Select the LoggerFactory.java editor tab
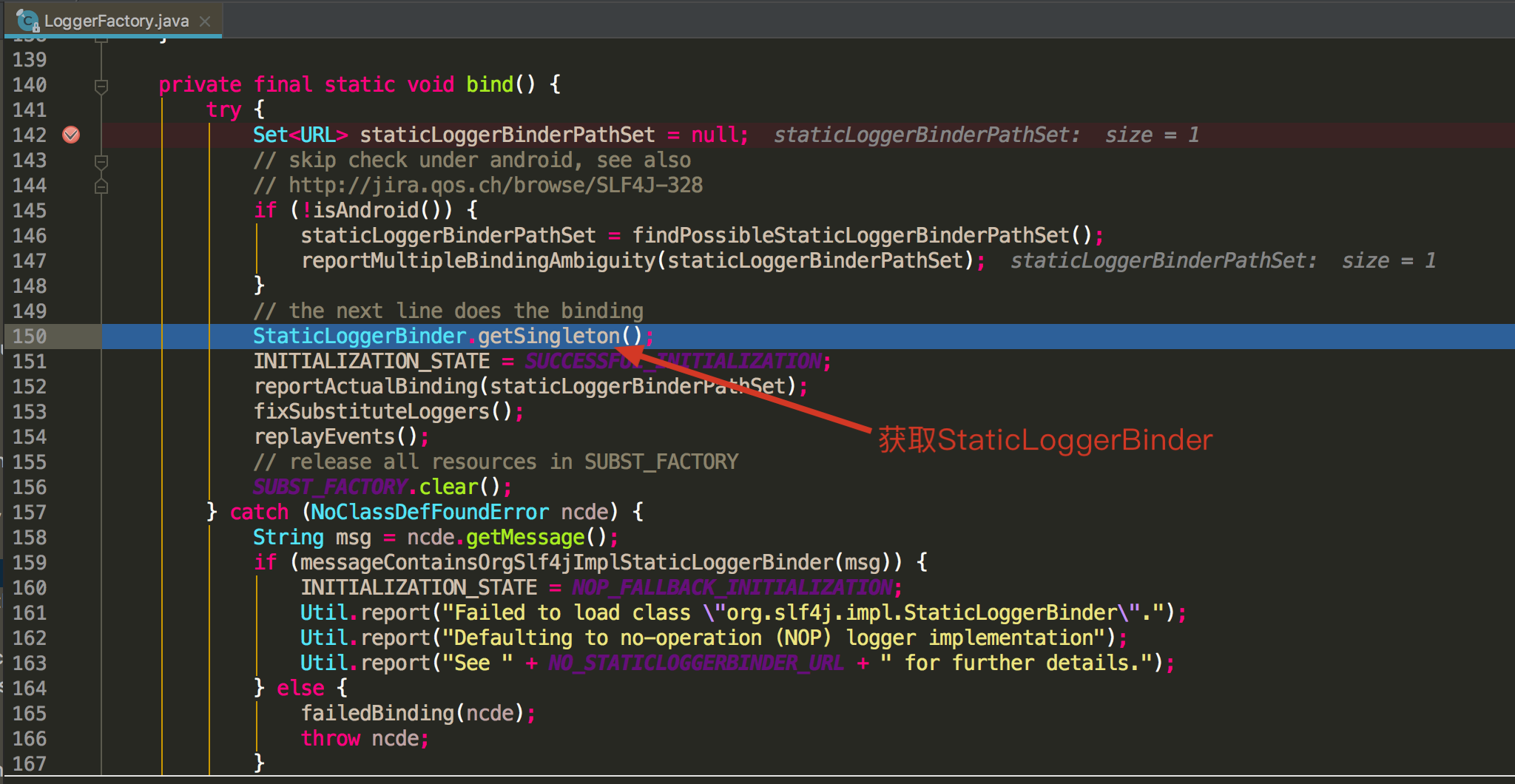The image size is (1515, 784). (112, 20)
